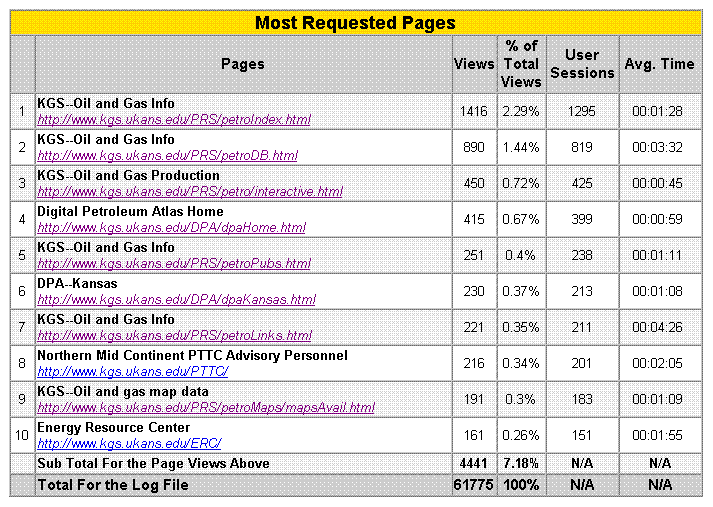
Task: Click the 'Most Requested Pages' title
Action: 355,23
